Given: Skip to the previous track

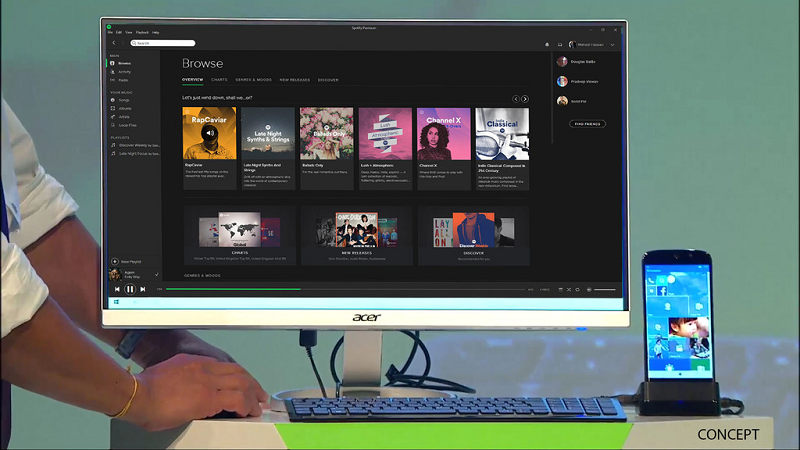Looking at the screenshot, I should click(117, 289).
